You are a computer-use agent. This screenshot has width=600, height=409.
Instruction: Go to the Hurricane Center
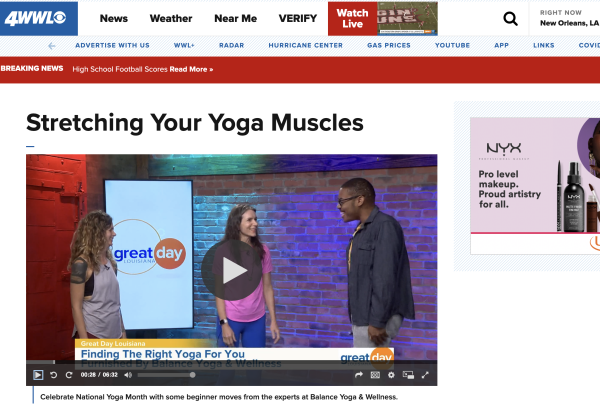pyautogui.click(x=306, y=45)
